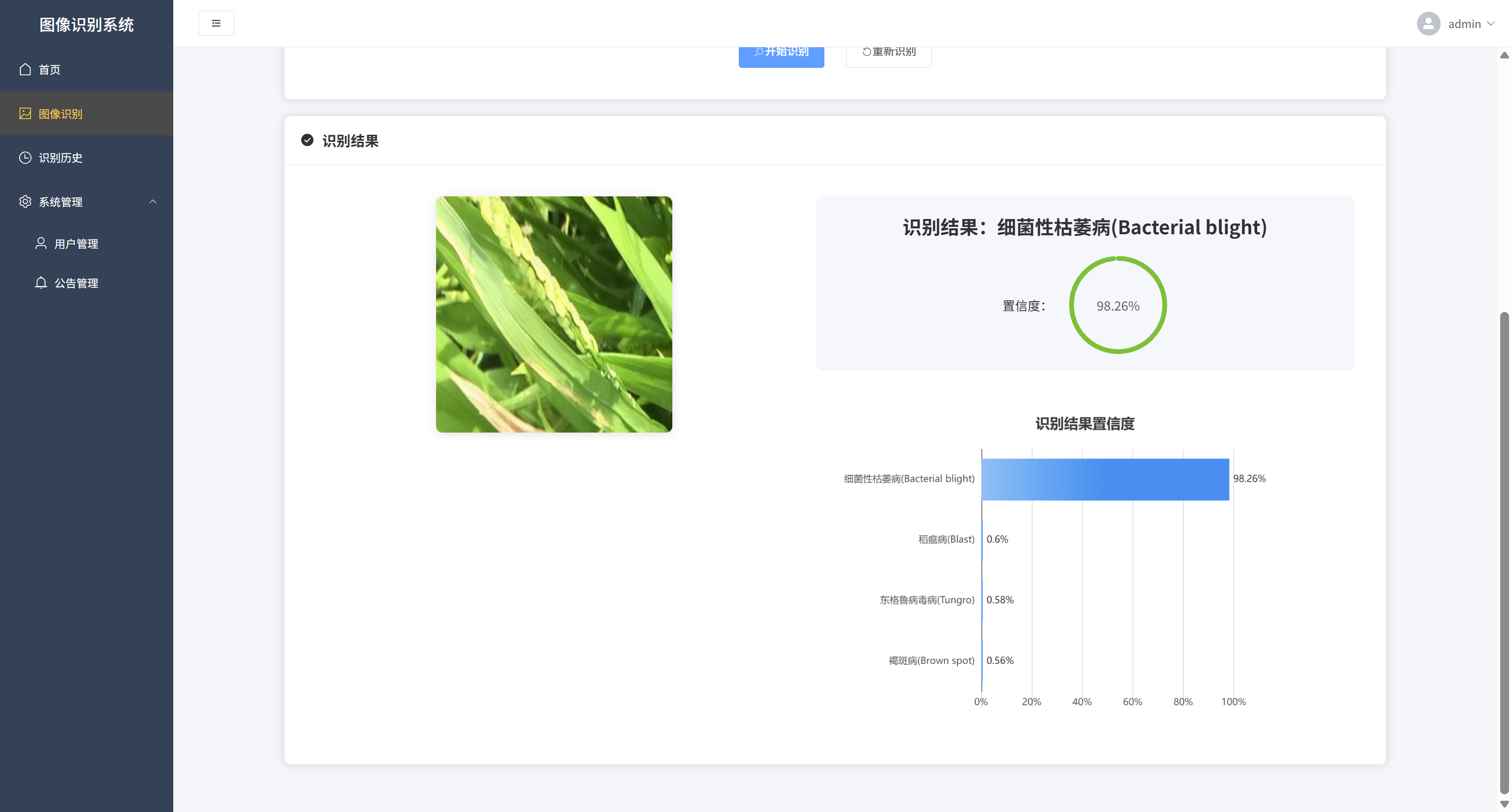Open 识别历史 via the clock icon
The width and height of the screenshot is (1512, 812).
coord(25,157)
